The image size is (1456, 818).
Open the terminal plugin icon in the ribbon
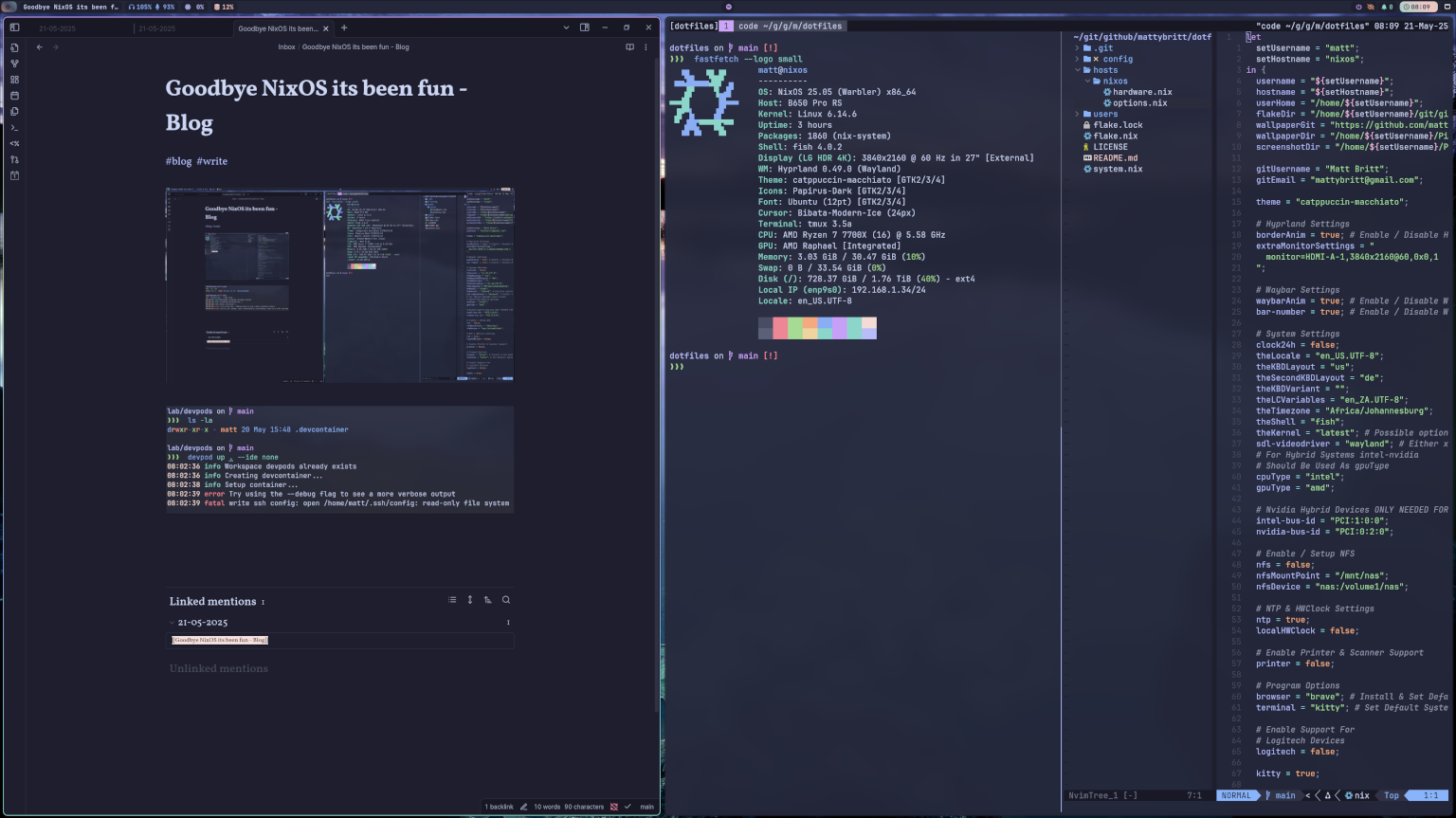click(14, 127)
